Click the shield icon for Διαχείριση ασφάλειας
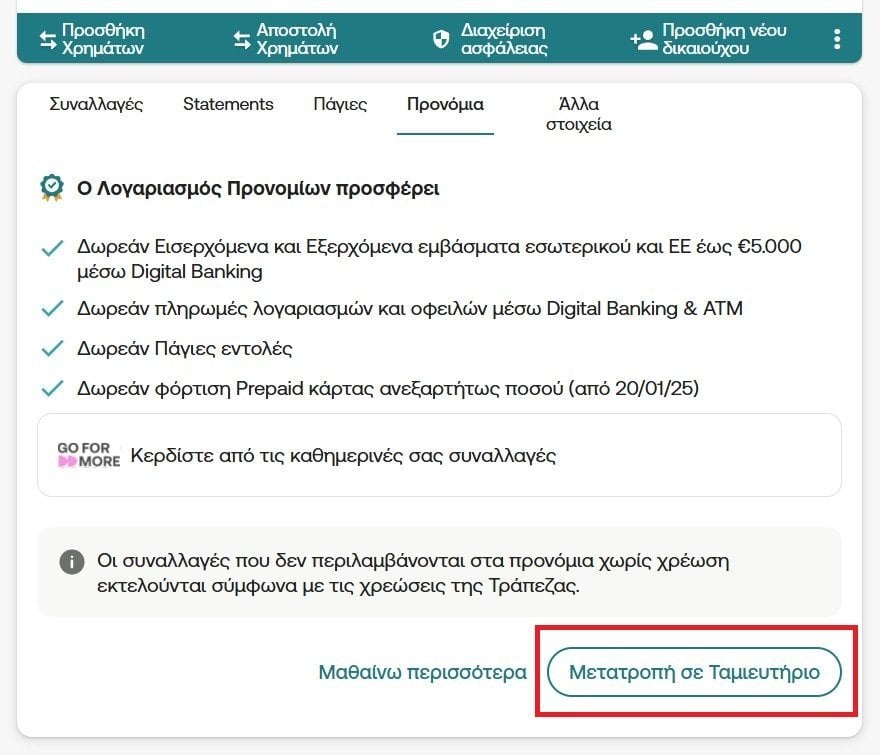The width and height of the screenshot is (880, 755). click(441, 39)
